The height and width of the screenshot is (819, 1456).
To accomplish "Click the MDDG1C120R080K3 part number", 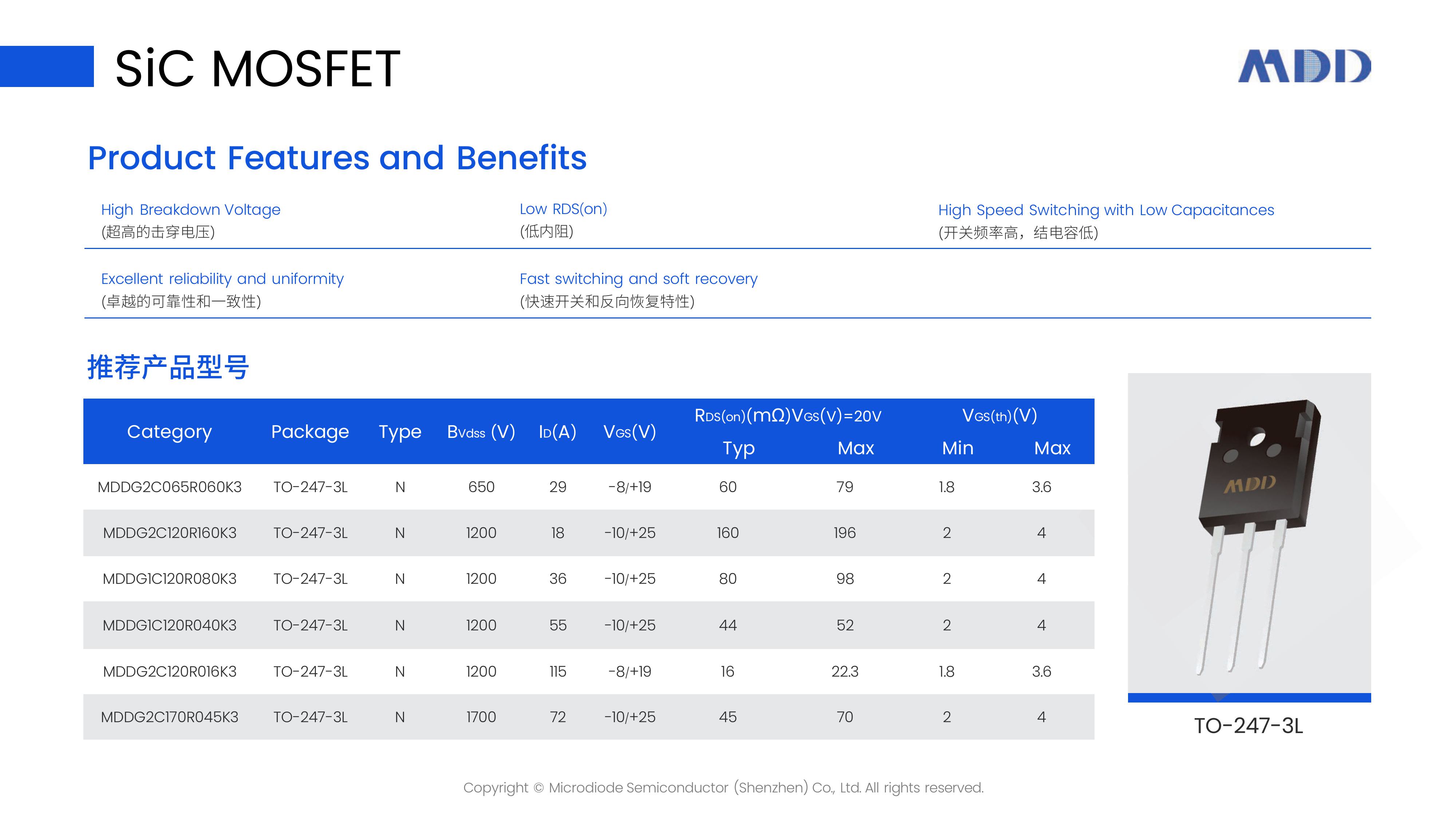I will [x=170, y=579].
